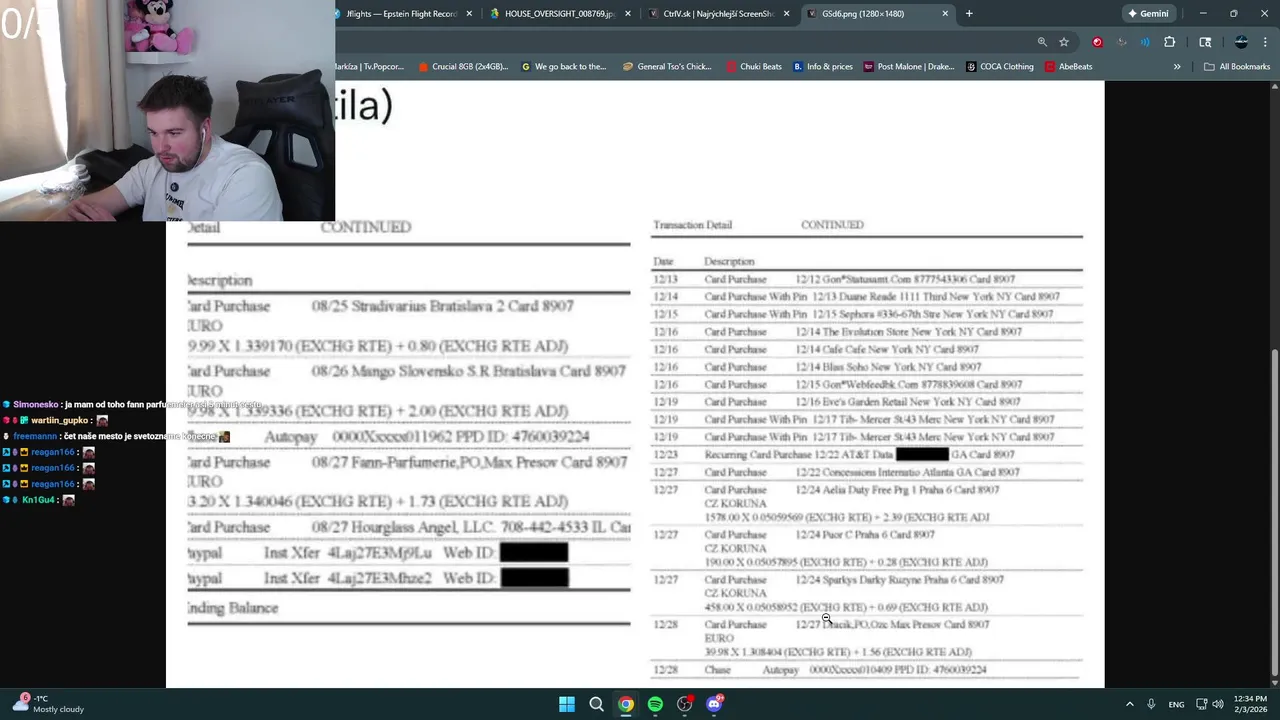This screenshot has height=720, width=1280.
Task: Open the COCA Clothing bookmark
Action: 999,67
